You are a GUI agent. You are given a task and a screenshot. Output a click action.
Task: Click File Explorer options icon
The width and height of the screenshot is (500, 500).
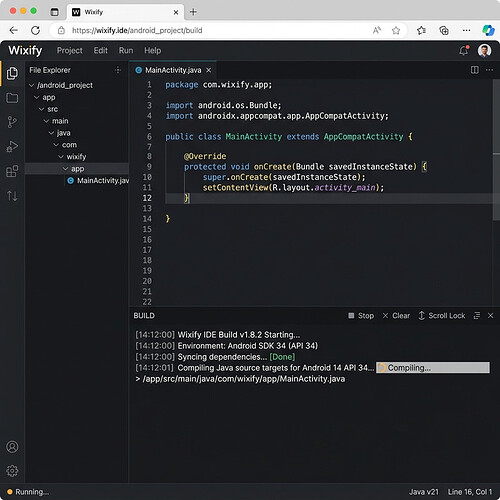coord(118,70)
